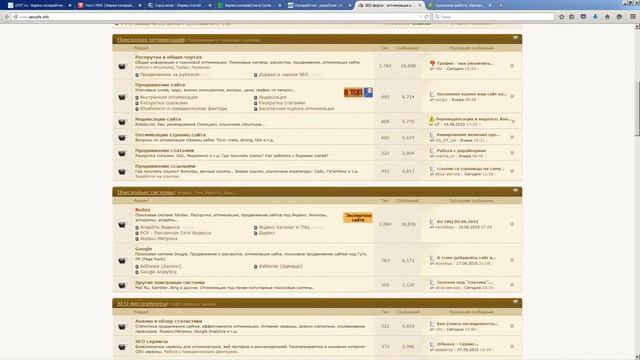Open the Продвижение статьями forum
Image resolution: width=640 pixels, height=360 pixels.
164,151
